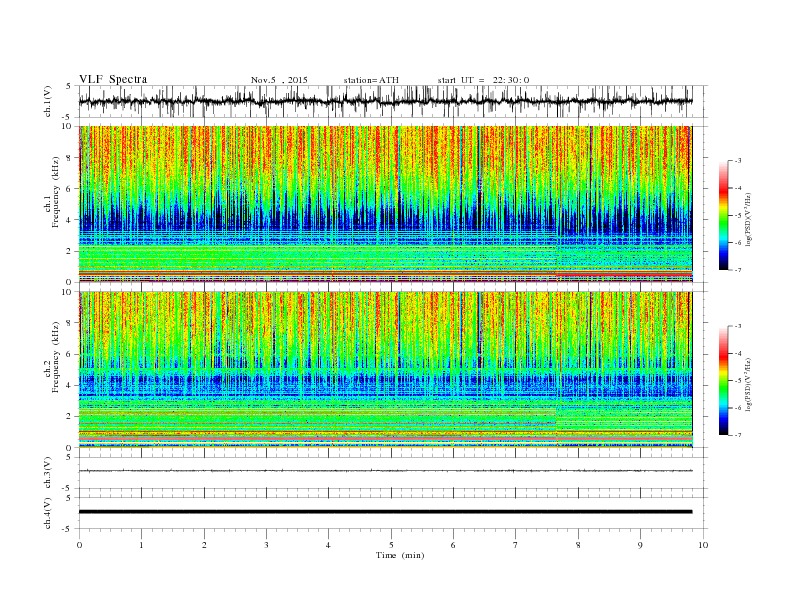This screenshot has width=792, height=612.
Task: Select the "start UT = 22:30:0" text
Action: click(x=483, y=80)
